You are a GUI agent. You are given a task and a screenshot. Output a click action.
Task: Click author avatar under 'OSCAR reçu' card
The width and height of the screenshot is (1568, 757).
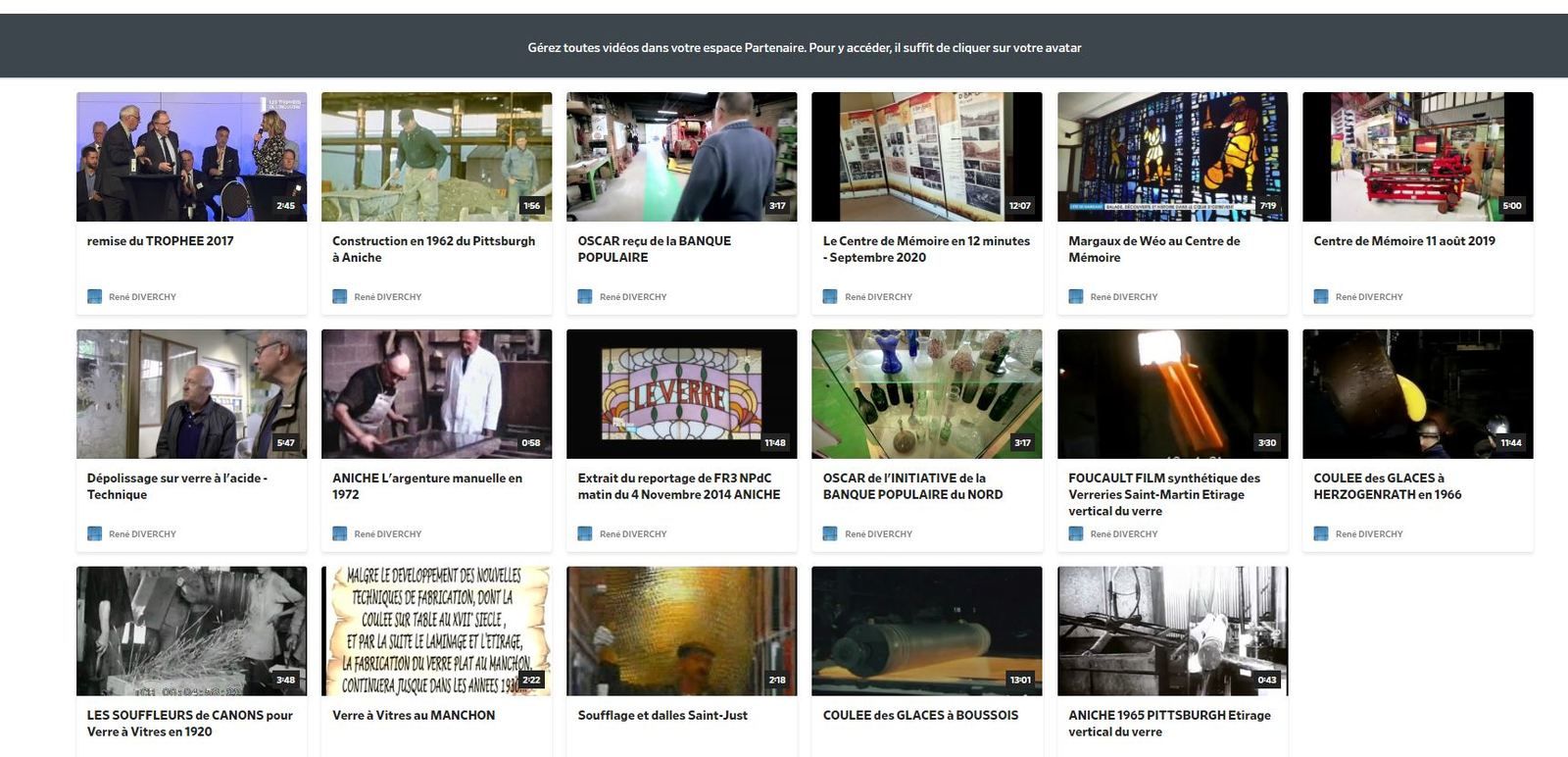pyautogui.click(x=584, y=296)
